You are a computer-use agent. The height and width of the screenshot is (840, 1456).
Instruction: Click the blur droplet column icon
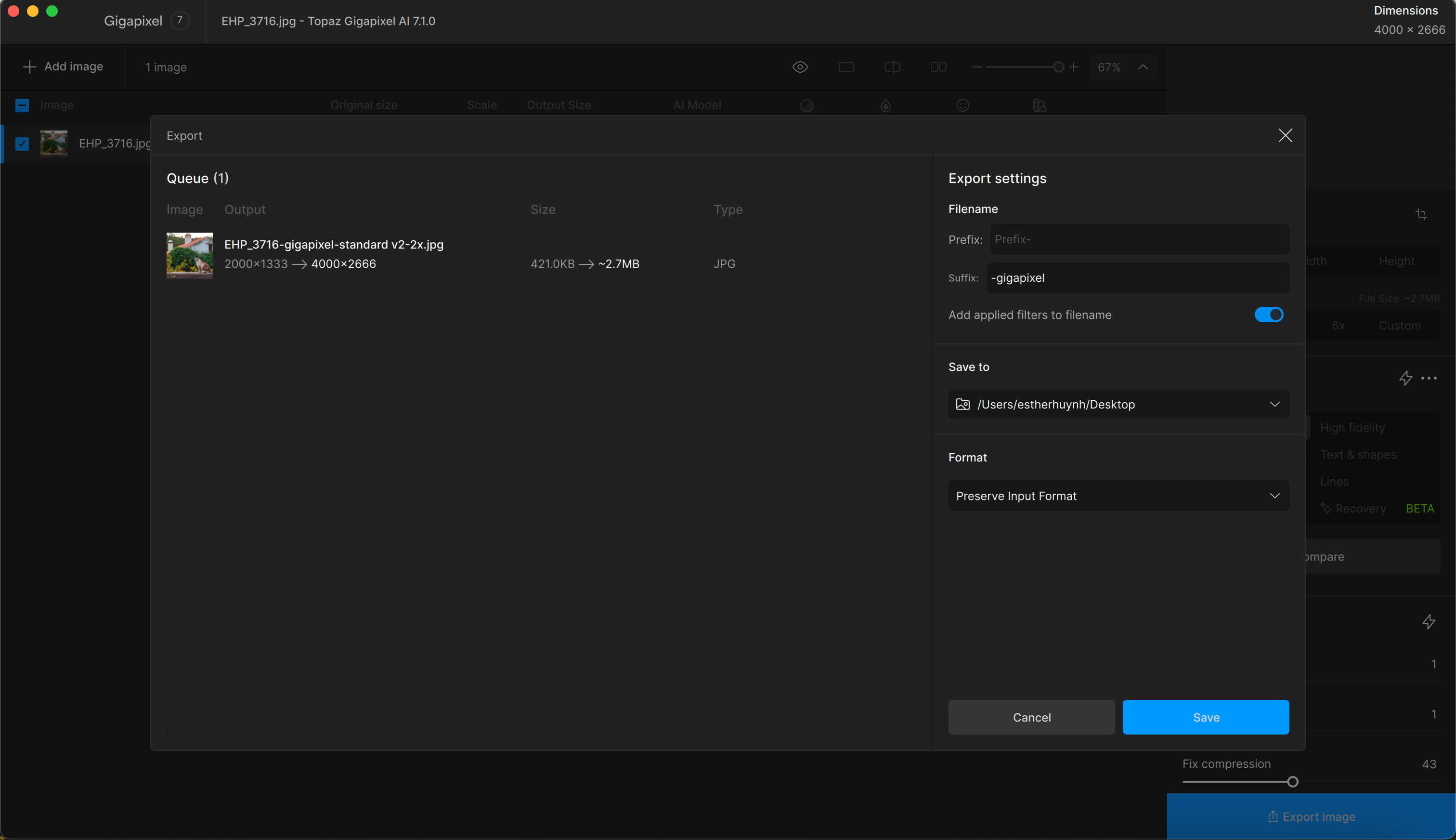point(885,105)
